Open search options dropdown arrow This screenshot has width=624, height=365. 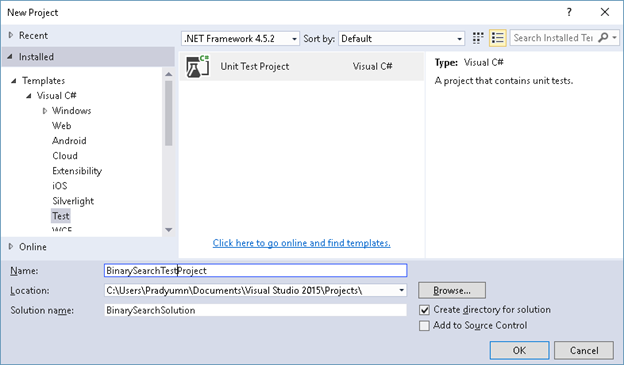615,38
